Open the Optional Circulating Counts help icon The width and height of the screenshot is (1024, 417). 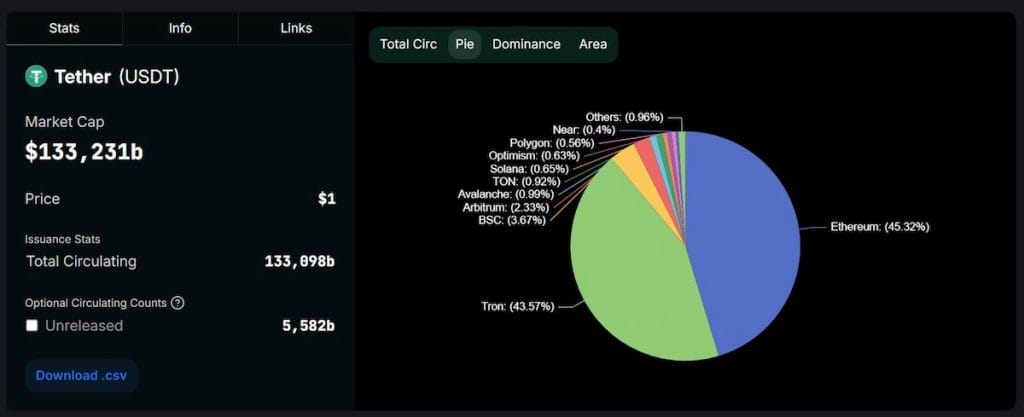click(x=177, y=303)
